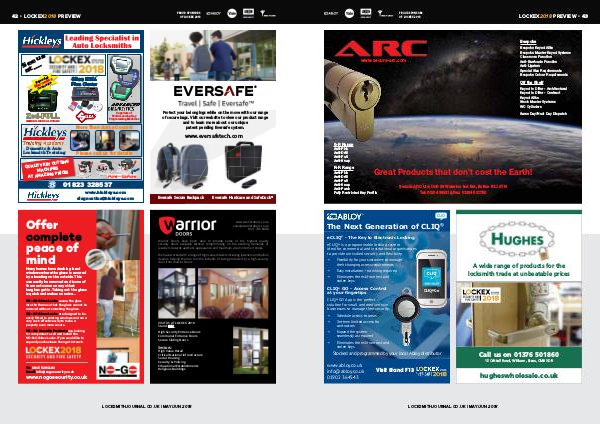Image resolution: width=600 pixels, height=424 pixels.
Task: Click the Abloy logo in left page header
Action: click(214, 13)
